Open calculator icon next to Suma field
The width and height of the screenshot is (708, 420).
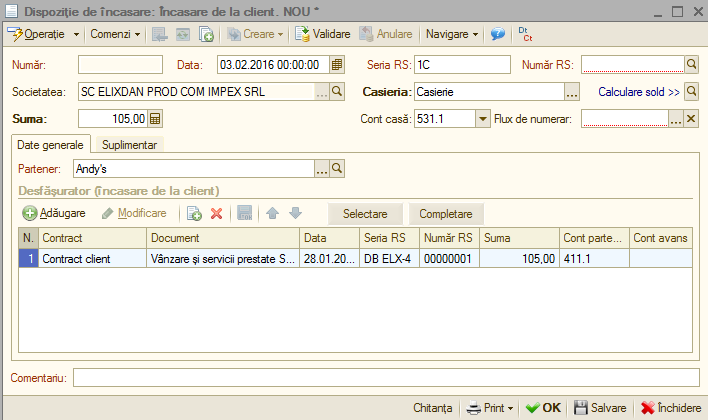tap(155, 119)
